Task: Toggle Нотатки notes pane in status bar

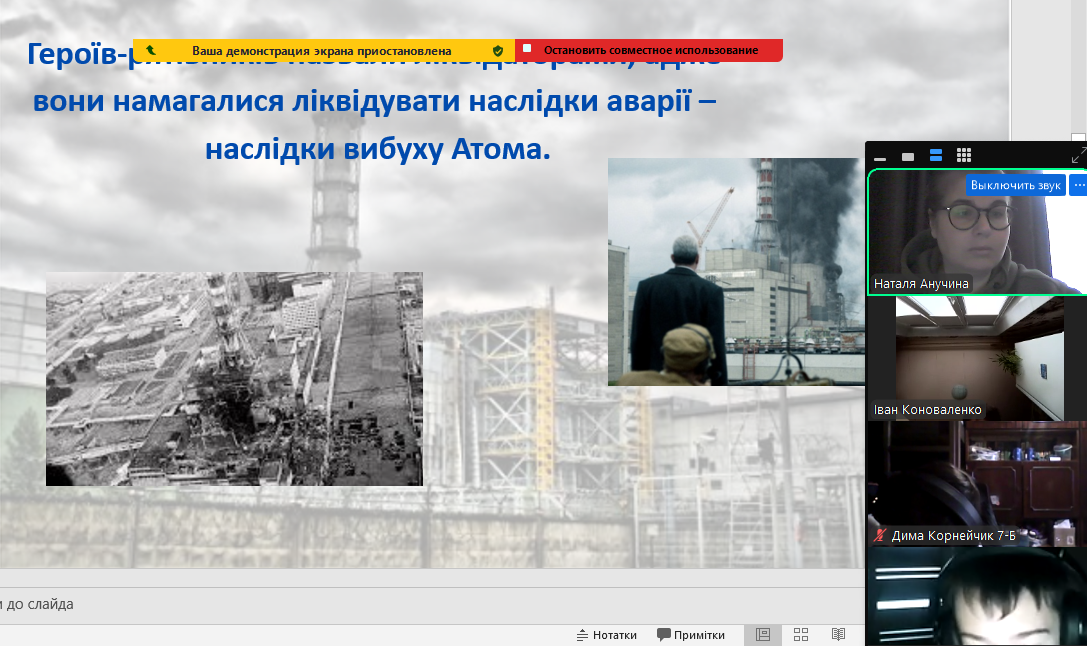Action: click(x=606, y=635)
